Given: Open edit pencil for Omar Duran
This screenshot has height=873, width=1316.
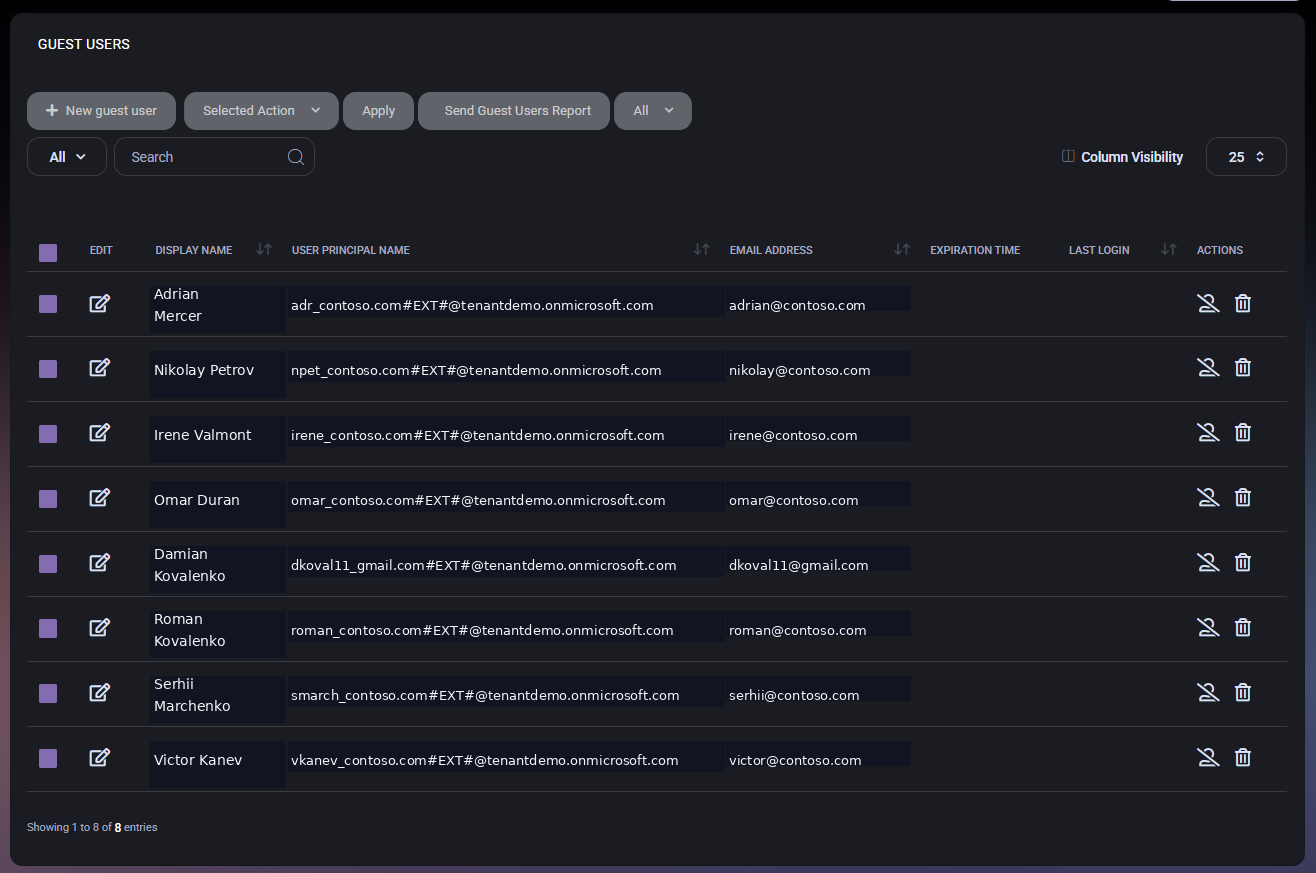Looking at the screenshot, I should pyautogui.click(x=99, y=498).
